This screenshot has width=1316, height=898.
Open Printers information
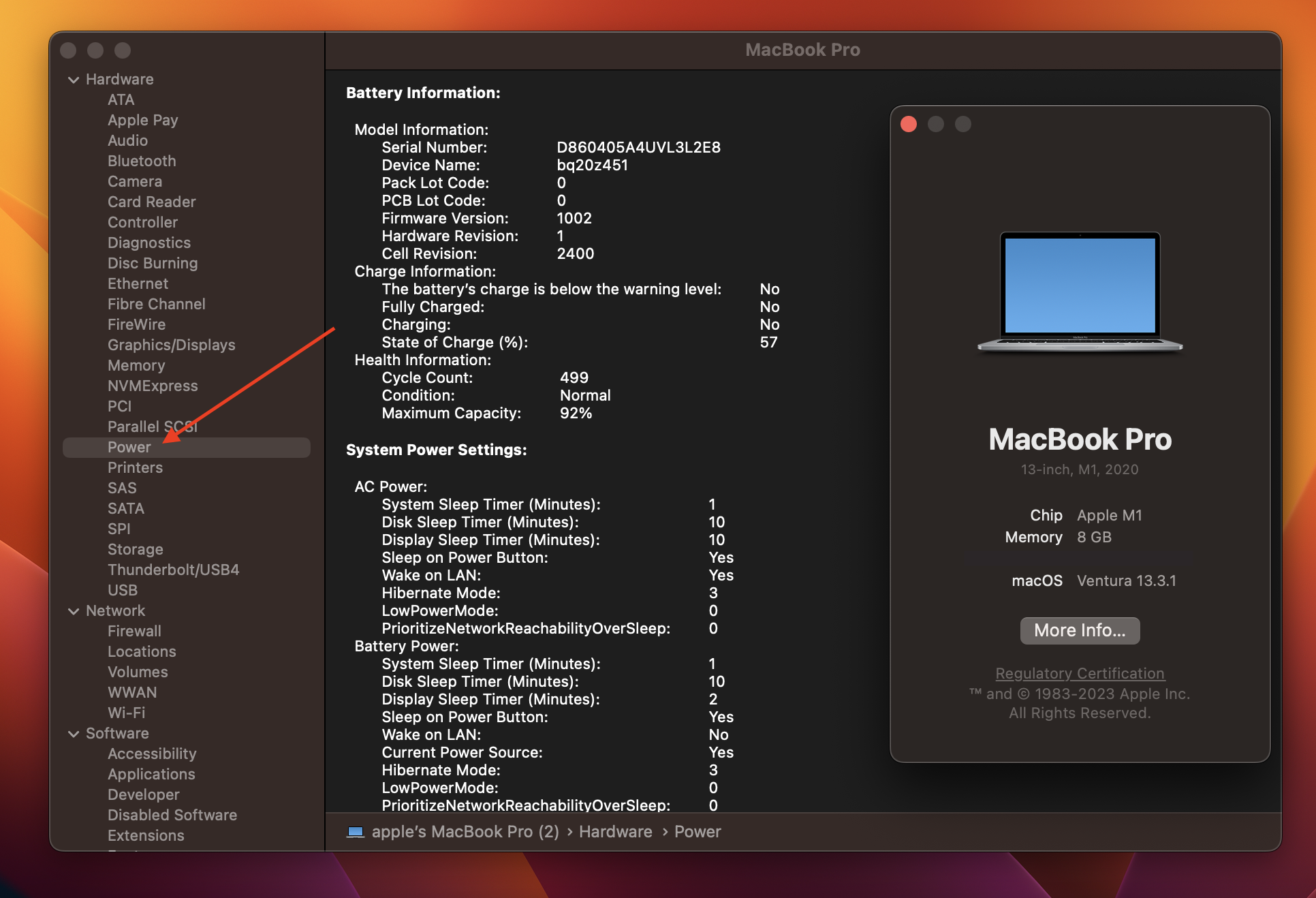(135, 467)
